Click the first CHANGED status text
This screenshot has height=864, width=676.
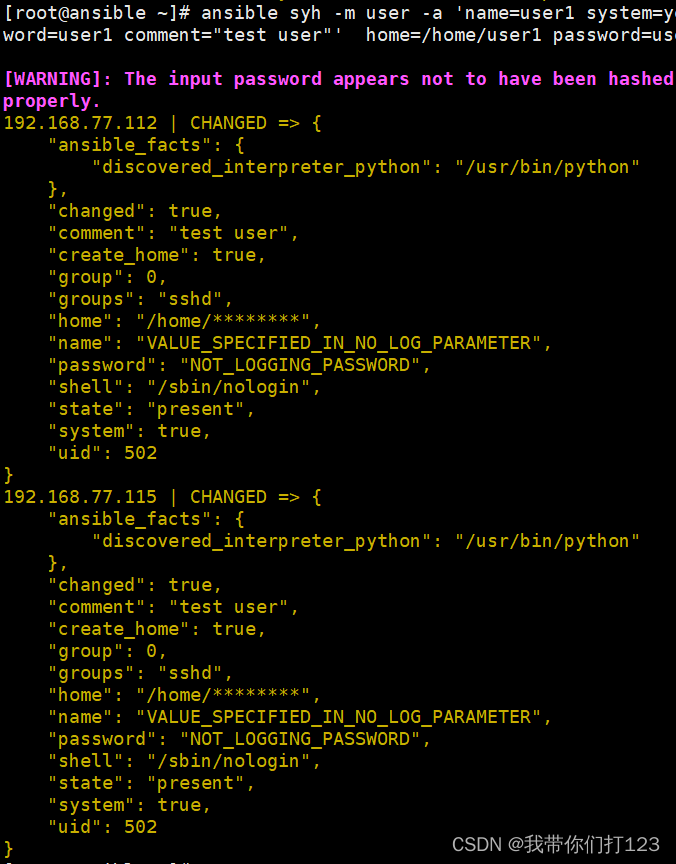pos(228,123)
